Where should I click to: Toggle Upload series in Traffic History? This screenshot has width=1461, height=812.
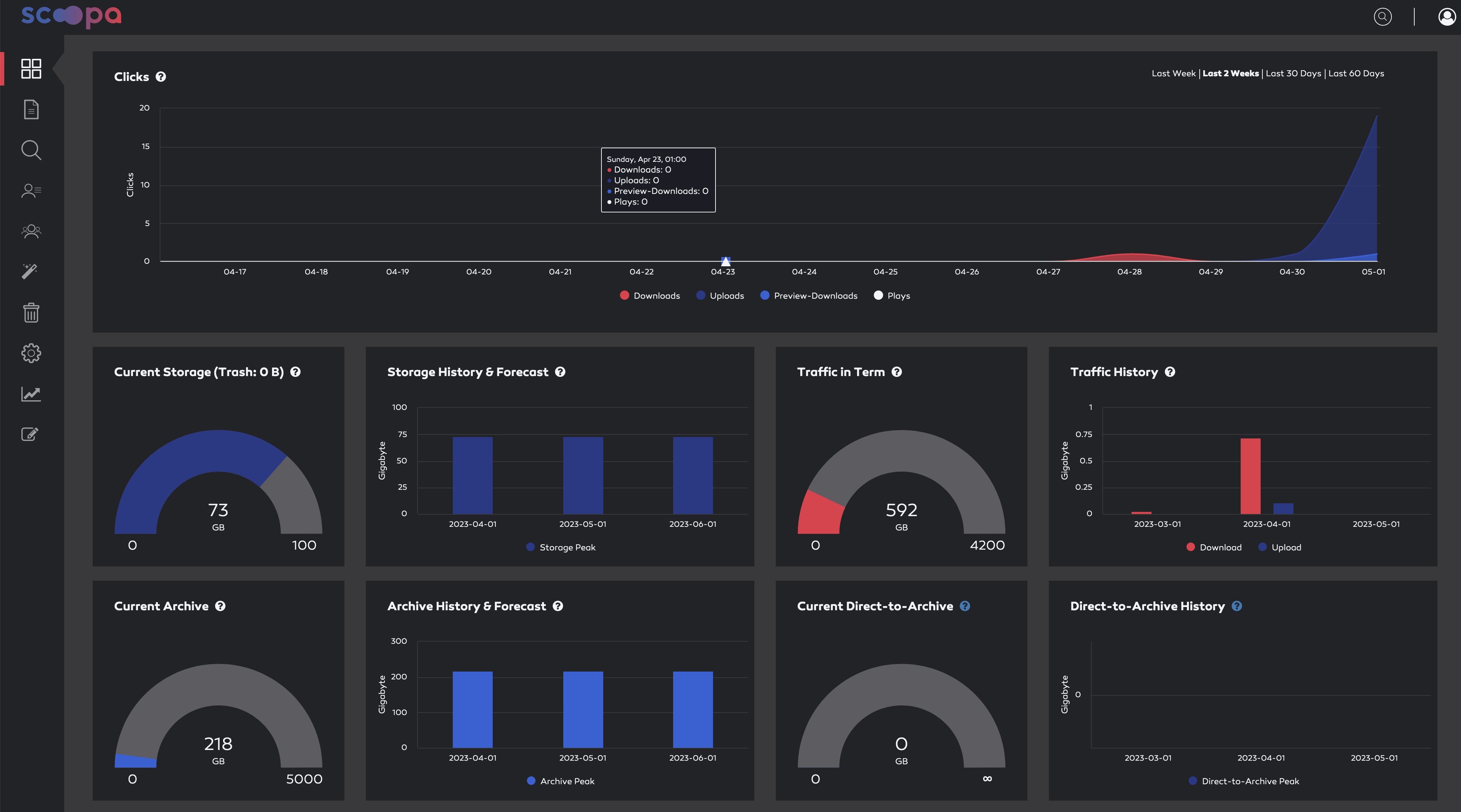[1280, 548]
